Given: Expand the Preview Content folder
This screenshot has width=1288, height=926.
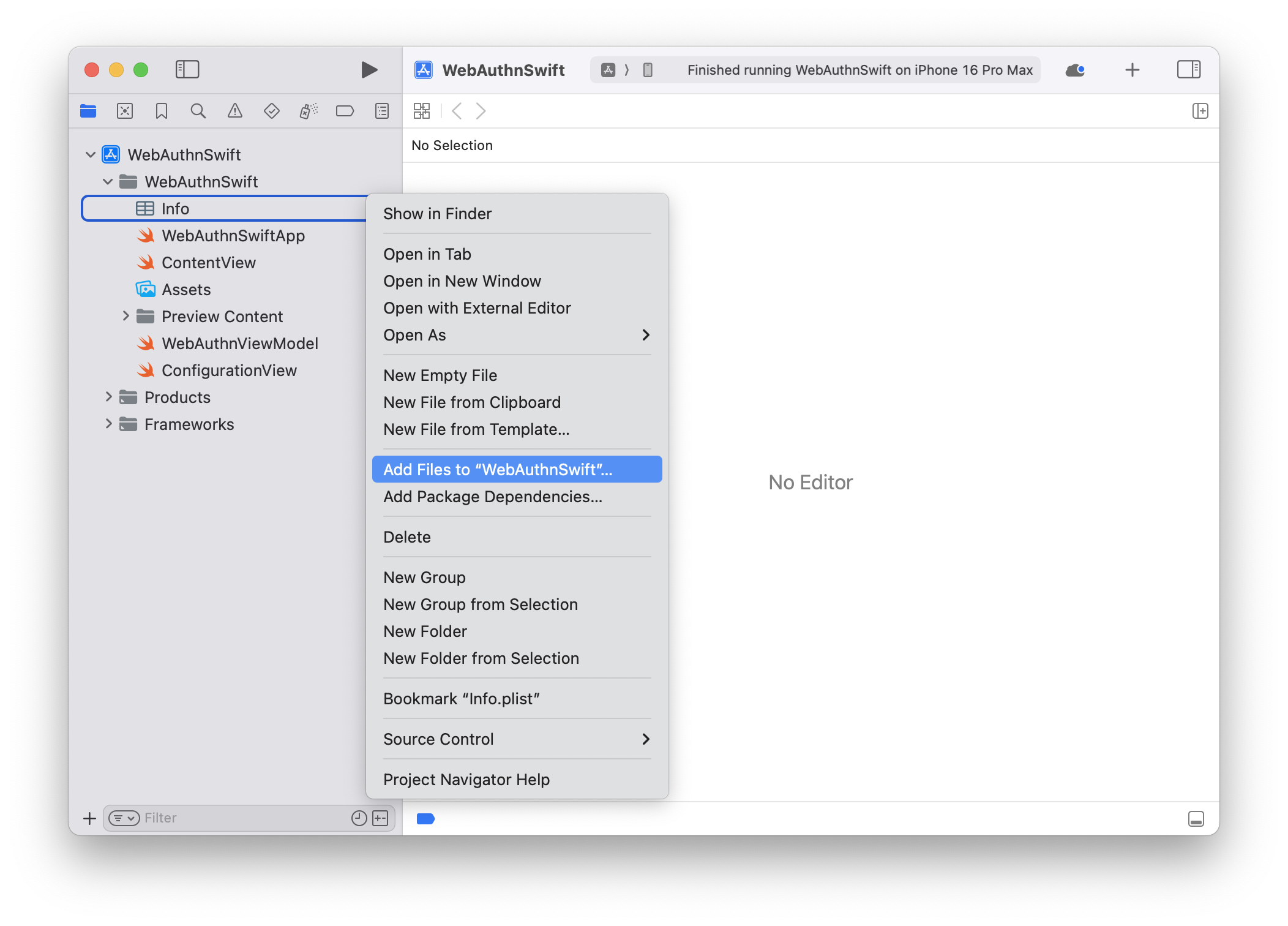Looking at the screenshot, I should (126, 316).
